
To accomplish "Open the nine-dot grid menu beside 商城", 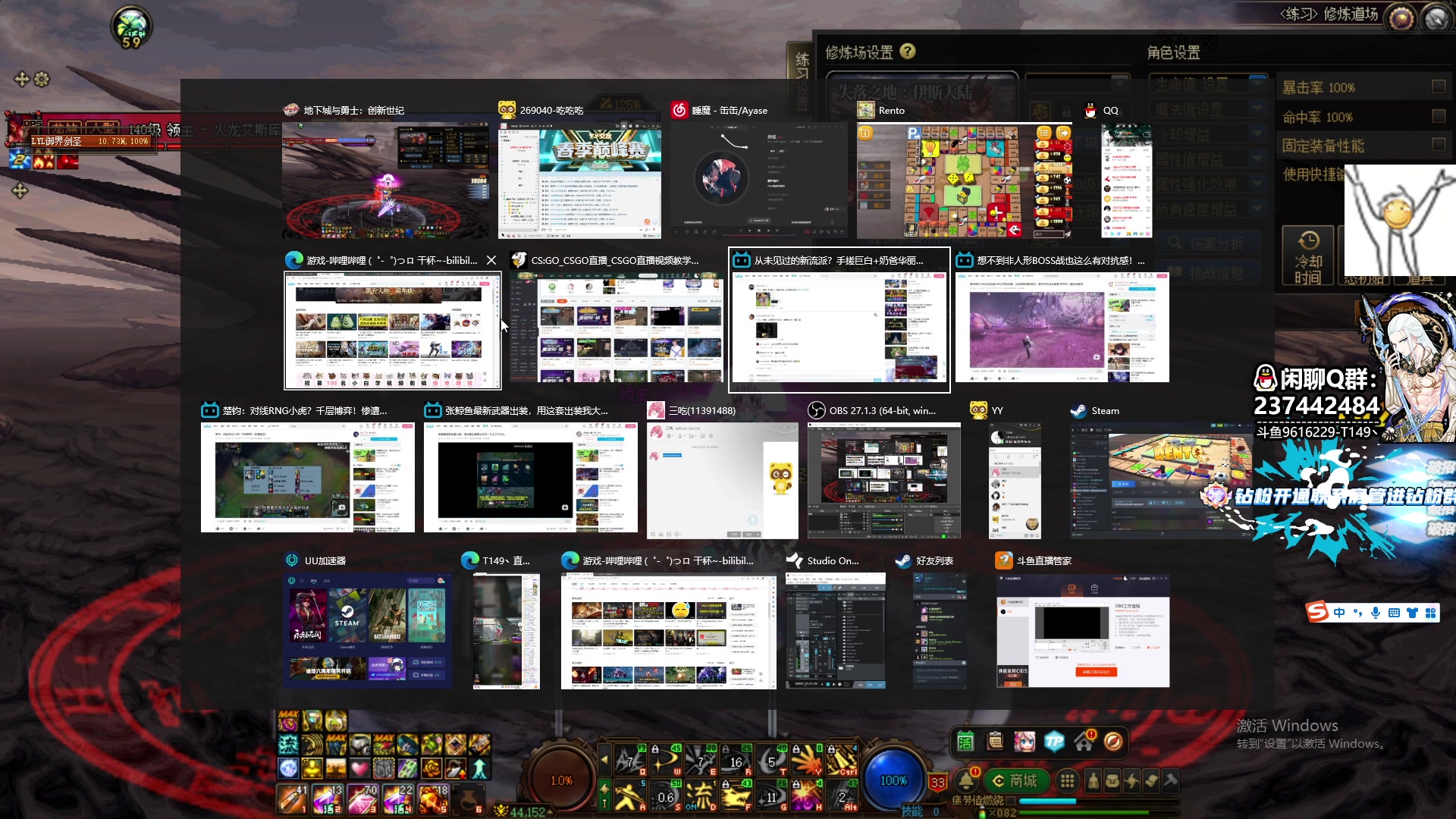I will pyautogui.click(x=1067, y=780).
